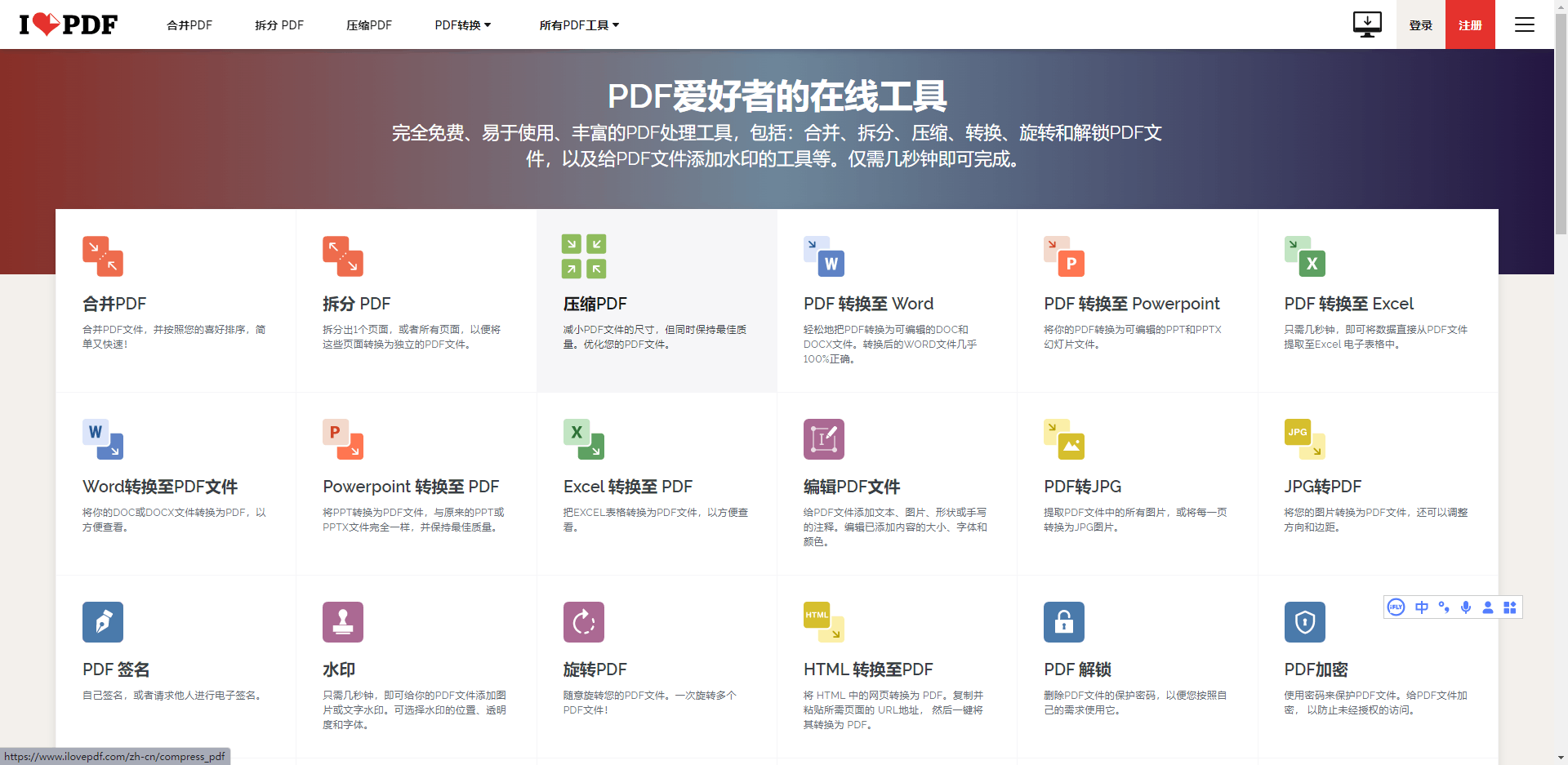Image resolution: width=1568 pixels, height=765 pixels.
Task: Open the 旋转PDF title link
Action: click(x=595, y=669)
